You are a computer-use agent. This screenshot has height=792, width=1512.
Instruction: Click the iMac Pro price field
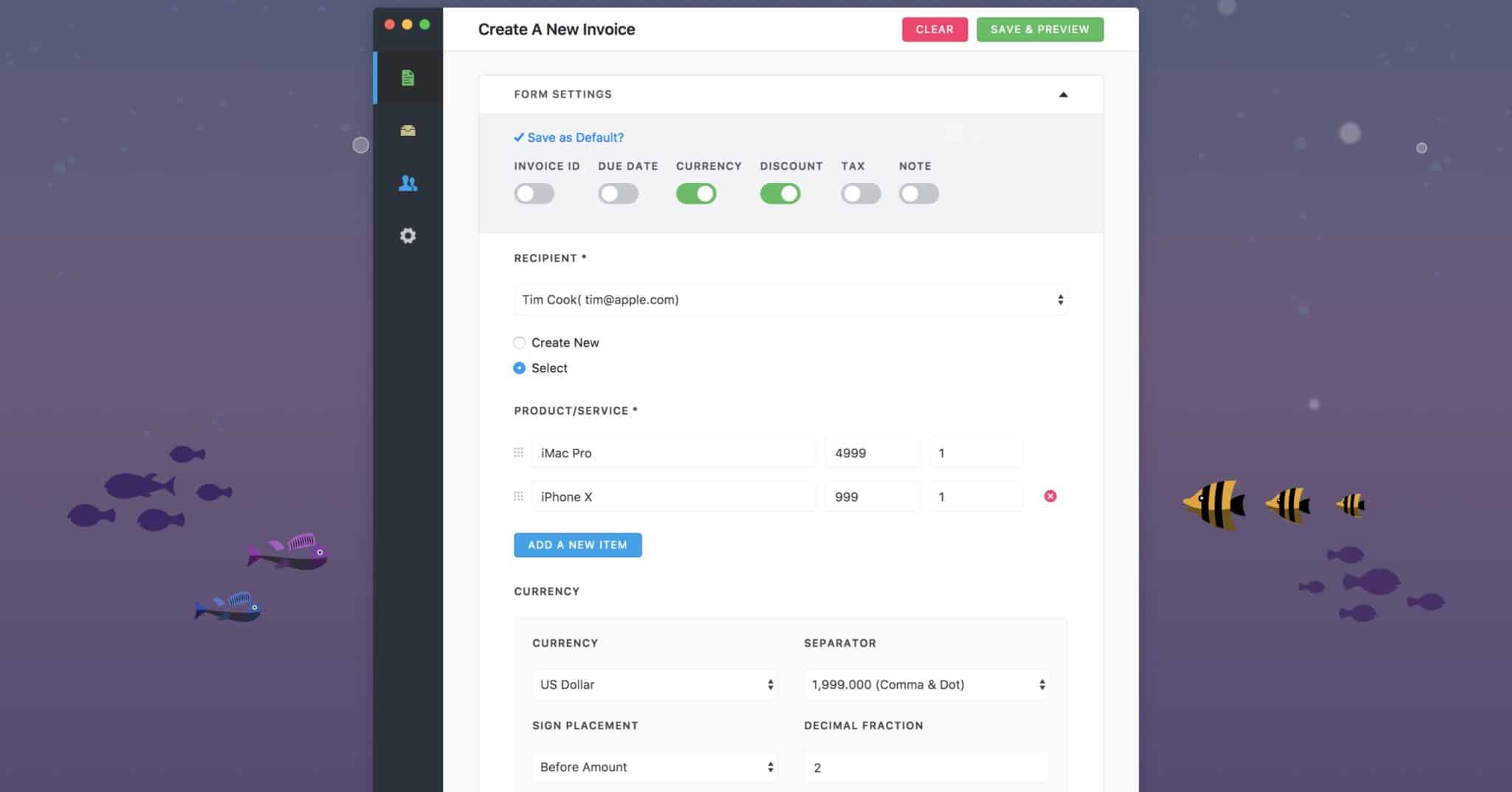872,452
